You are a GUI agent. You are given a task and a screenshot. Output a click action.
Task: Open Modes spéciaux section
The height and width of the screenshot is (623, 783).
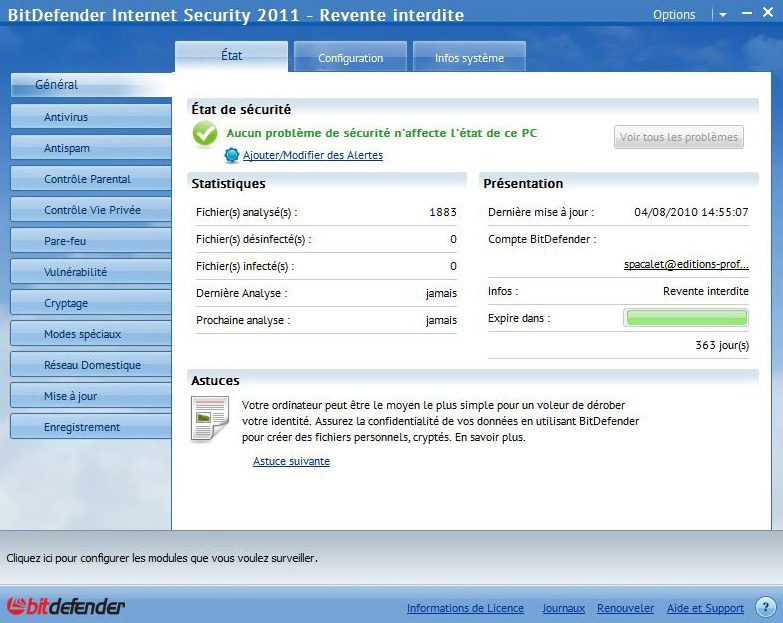coord(91,334)
